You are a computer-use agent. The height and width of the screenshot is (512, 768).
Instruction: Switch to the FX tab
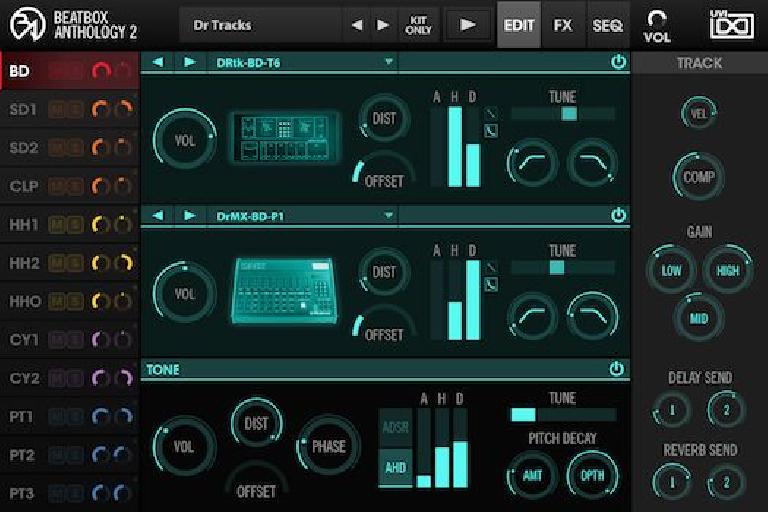[x=563, y=25]
